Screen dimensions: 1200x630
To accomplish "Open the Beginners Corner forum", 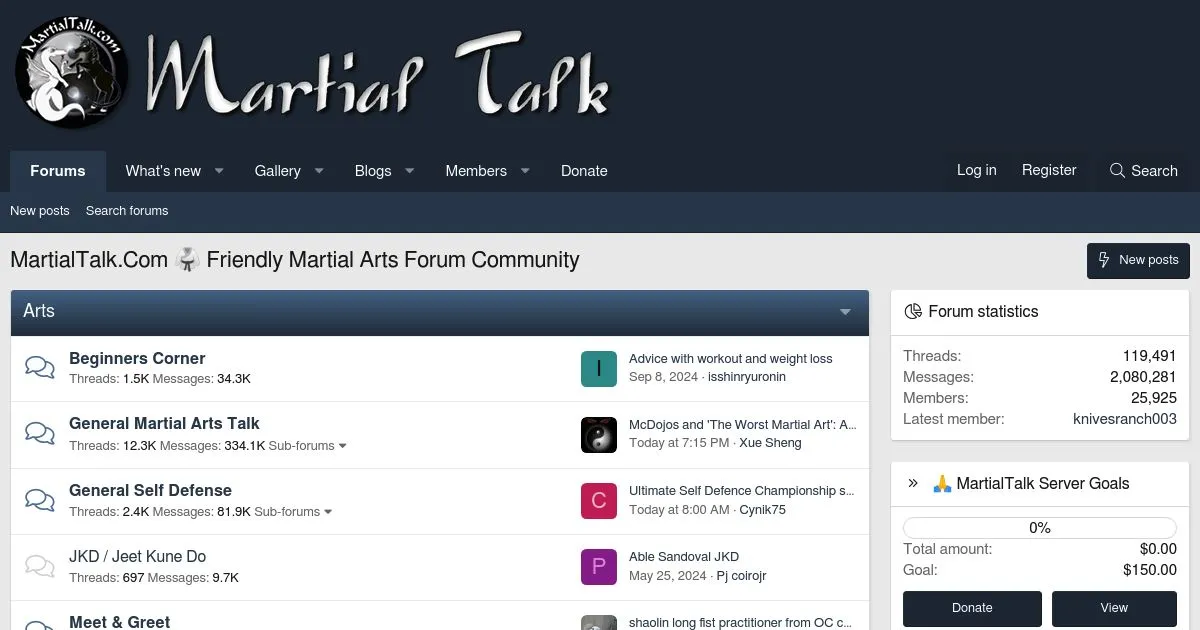I will pos(137,358).
